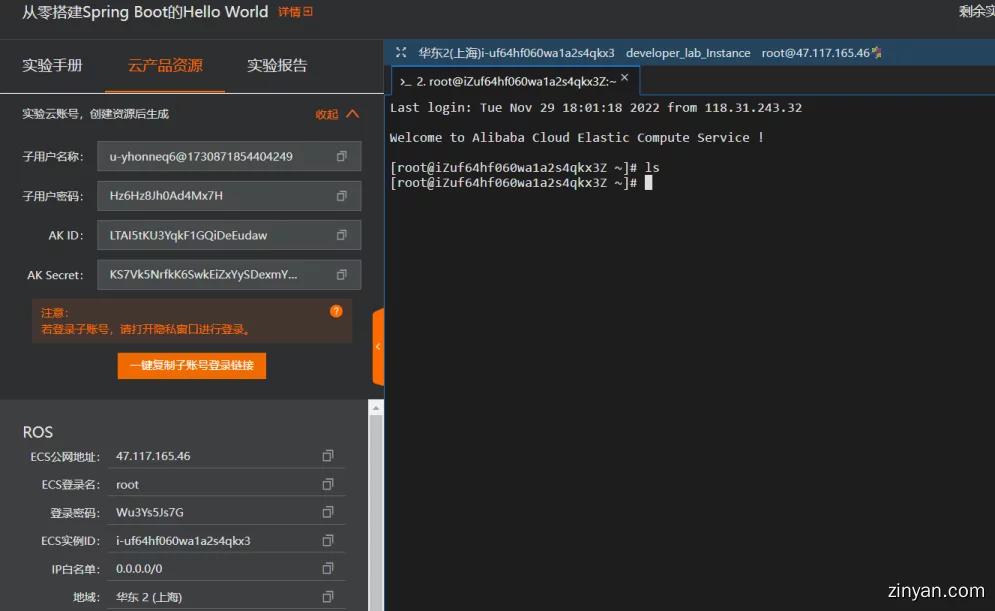Copy the 子用户名称 value

coord(341,156)
